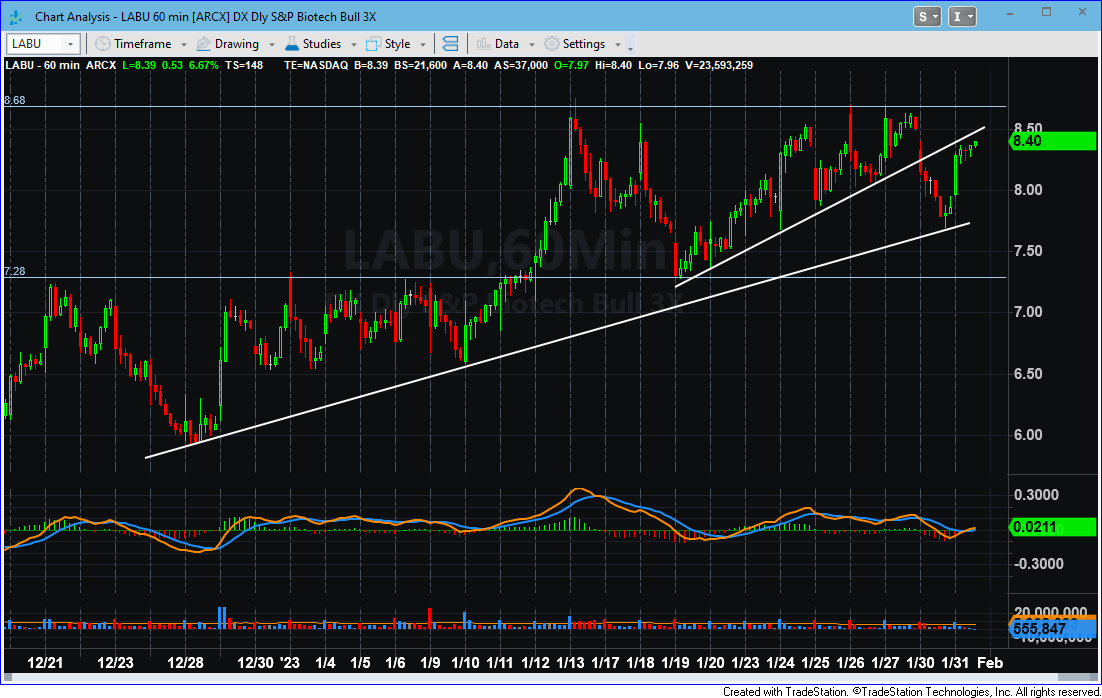Click the V=23,593,259 volume text

719,65
